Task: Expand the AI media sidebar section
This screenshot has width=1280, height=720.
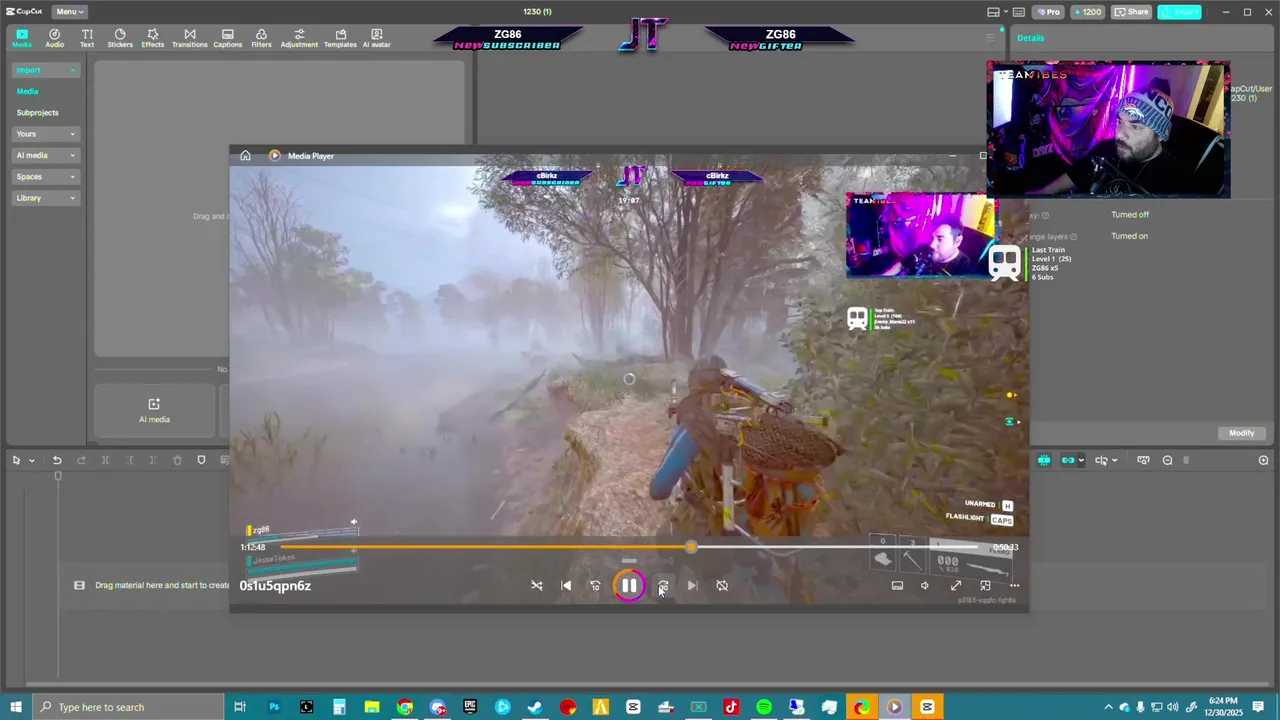Action: [x=46, y=155]
